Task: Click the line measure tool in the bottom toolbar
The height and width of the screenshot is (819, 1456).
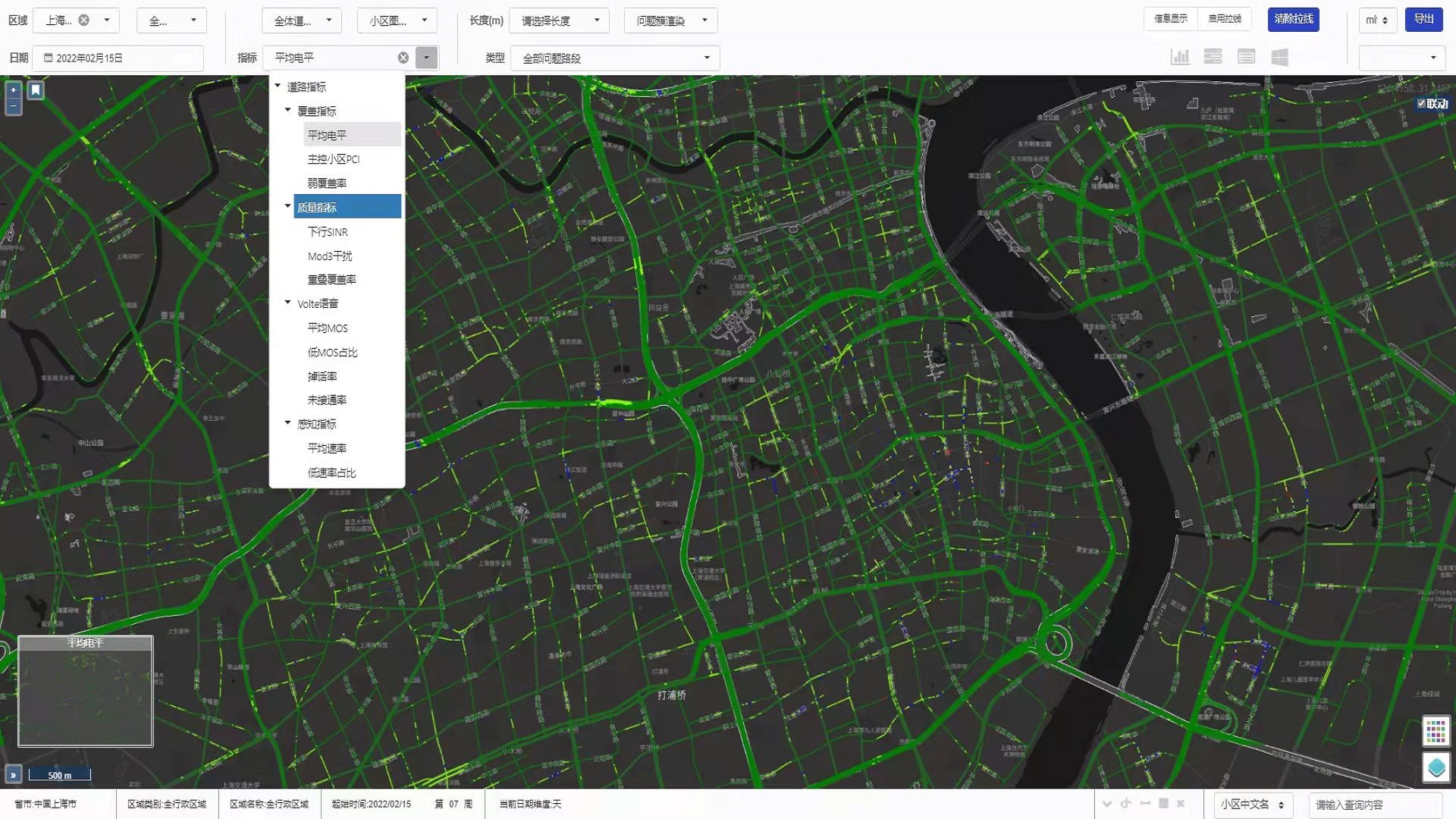Action: [1145, 804]
